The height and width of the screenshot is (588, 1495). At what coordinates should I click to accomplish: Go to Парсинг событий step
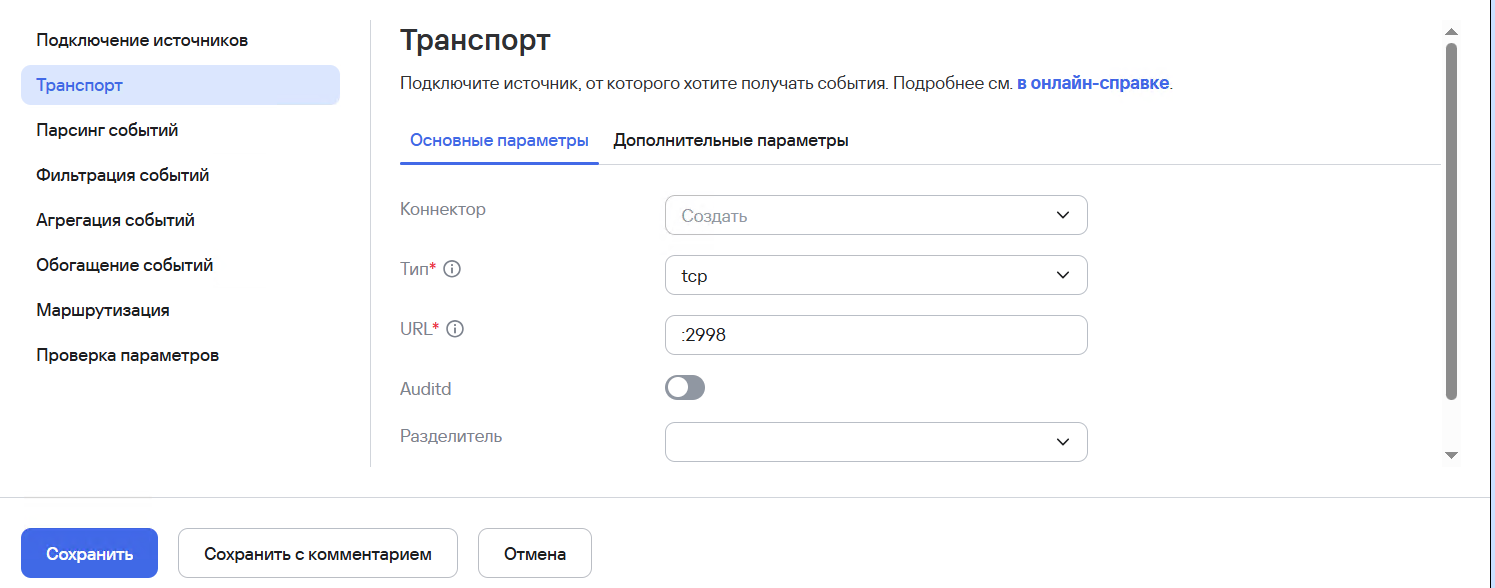pyautogui.click(x=107, y=130)
